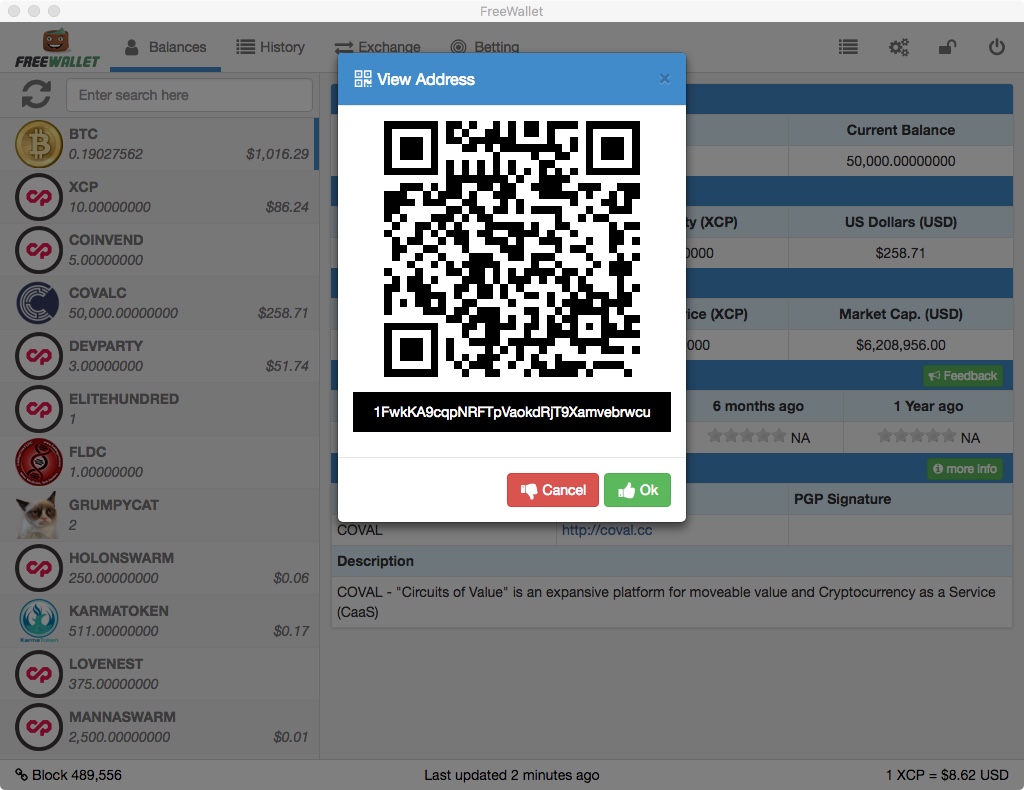Viewport: 1024px width, 790px height.
Task: Select the BTC coin icon
Action: [39, 144]
